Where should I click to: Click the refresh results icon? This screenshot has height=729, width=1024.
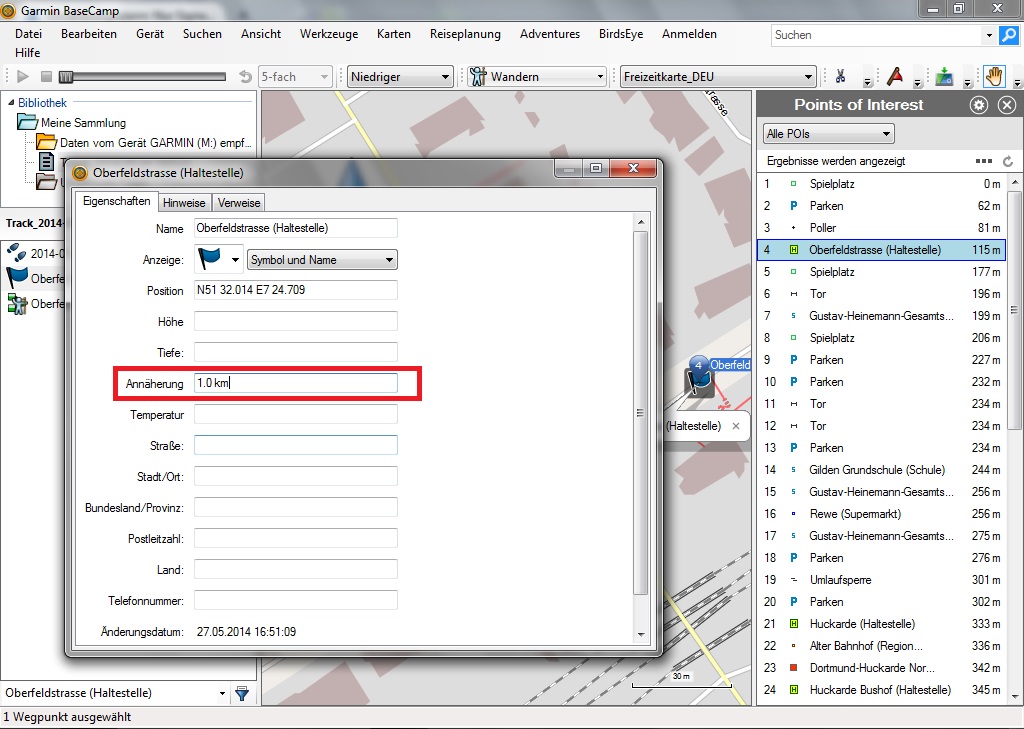(1008, 161)
